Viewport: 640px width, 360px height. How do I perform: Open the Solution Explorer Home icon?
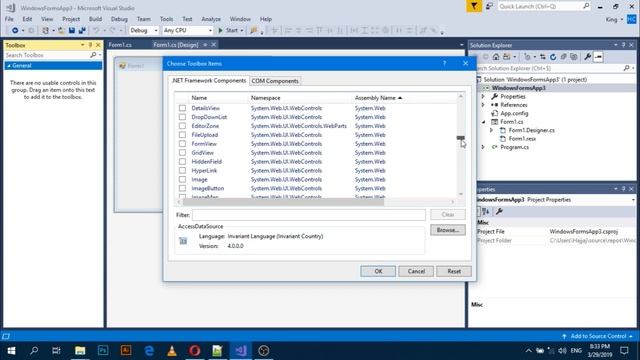coord(496,57)
